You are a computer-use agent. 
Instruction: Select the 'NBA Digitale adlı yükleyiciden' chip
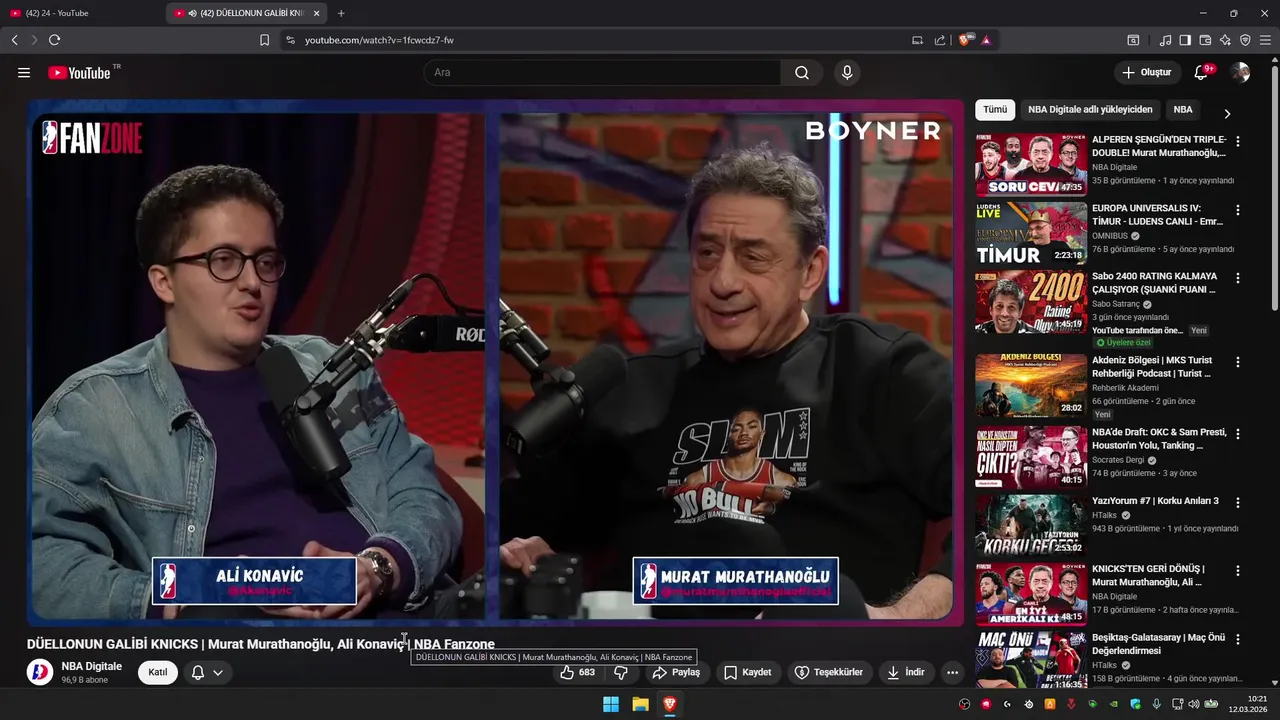(1090, 110)
